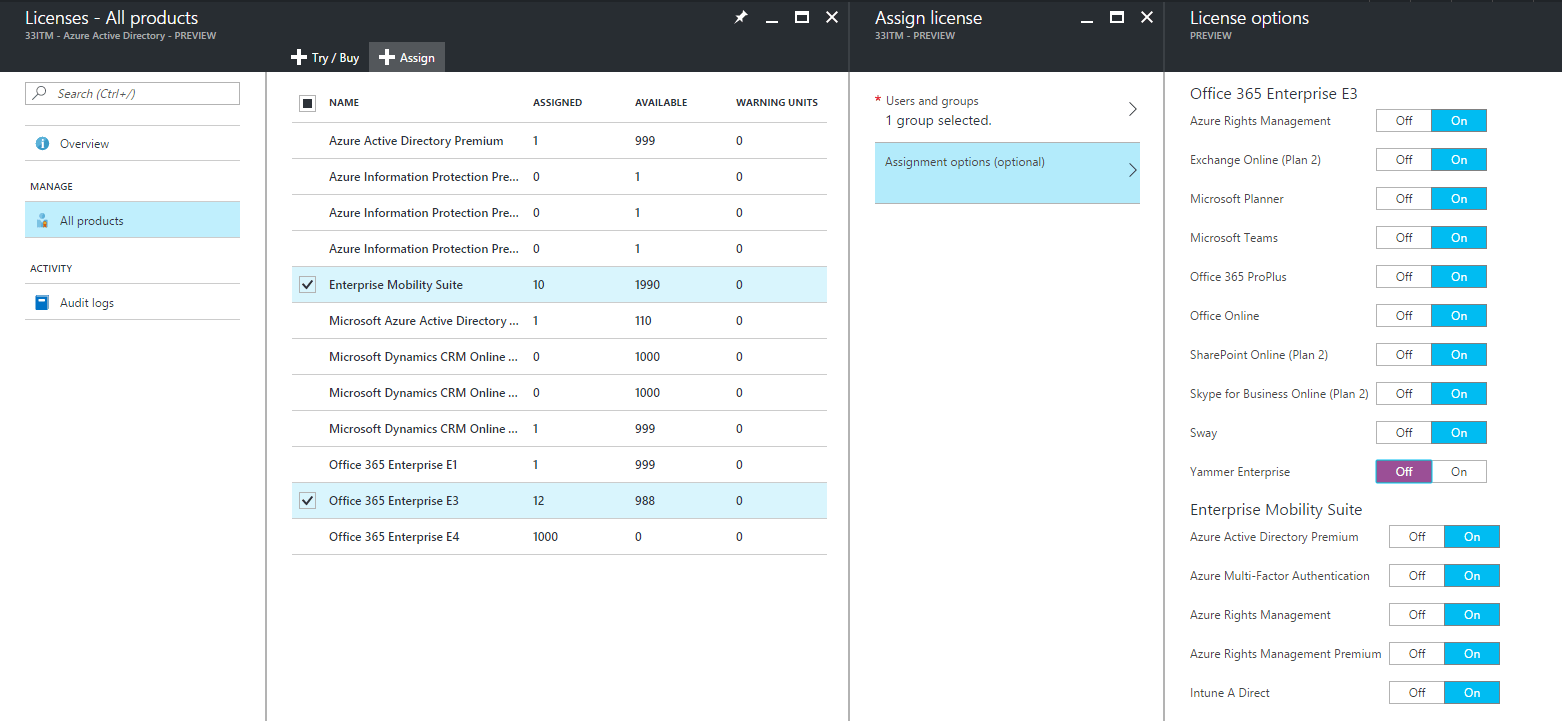Enable Yammer Enterprise by clicking On
Screen dimensions: 1562x721
[1458, 471]
